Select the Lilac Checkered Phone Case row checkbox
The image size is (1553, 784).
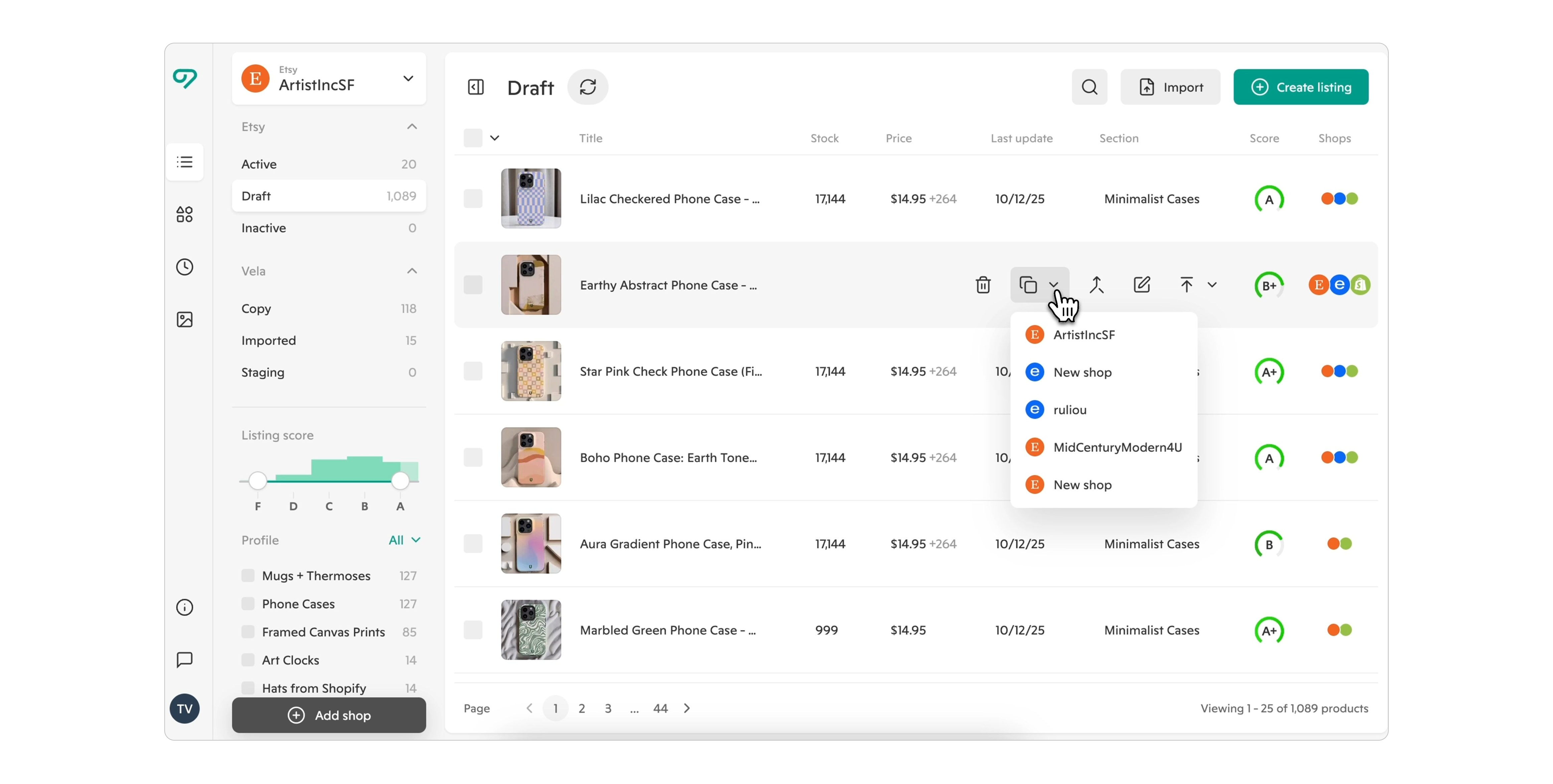point(473,199)
